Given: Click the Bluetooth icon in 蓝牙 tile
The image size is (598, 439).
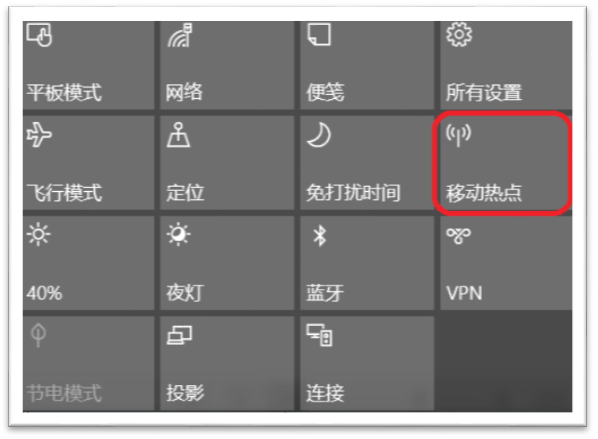Looking at the screenshot, I should (320, 235).
